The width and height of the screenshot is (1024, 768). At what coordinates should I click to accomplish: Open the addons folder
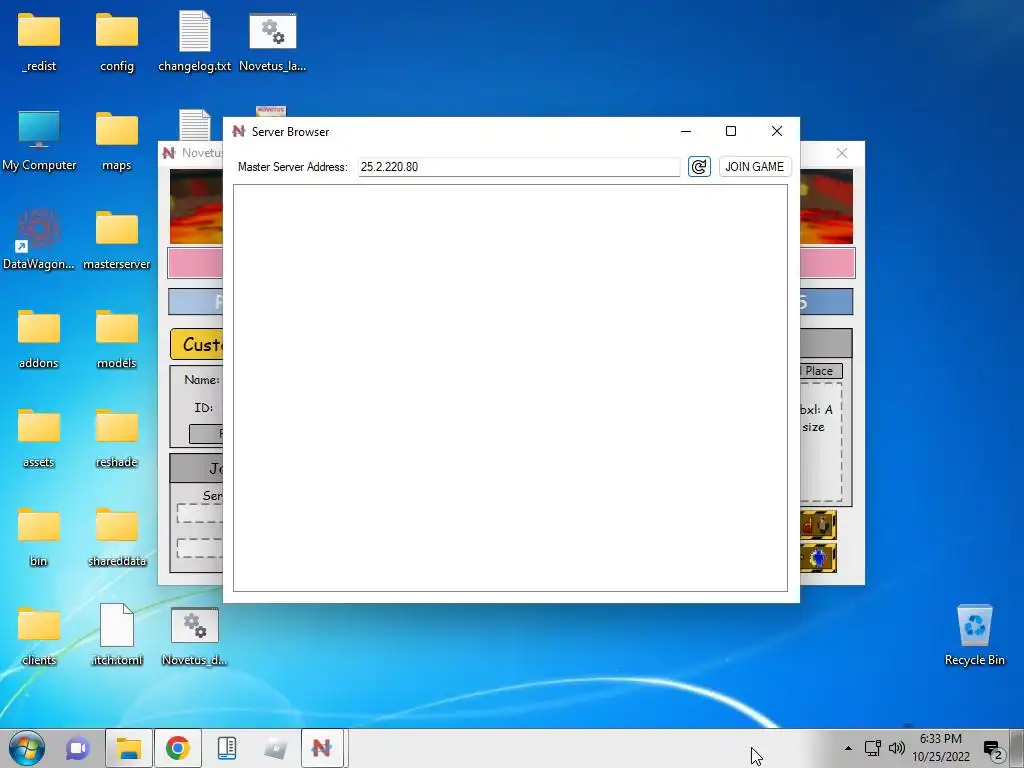(x=39, y=339)
